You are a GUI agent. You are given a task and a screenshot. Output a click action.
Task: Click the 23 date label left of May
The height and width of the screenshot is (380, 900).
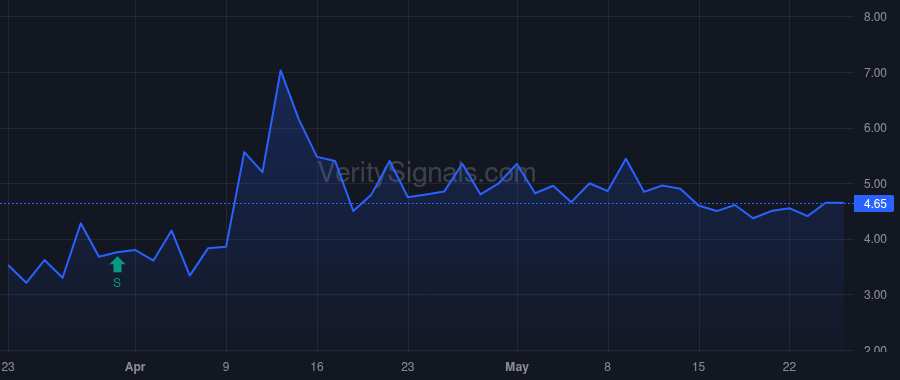408,367
